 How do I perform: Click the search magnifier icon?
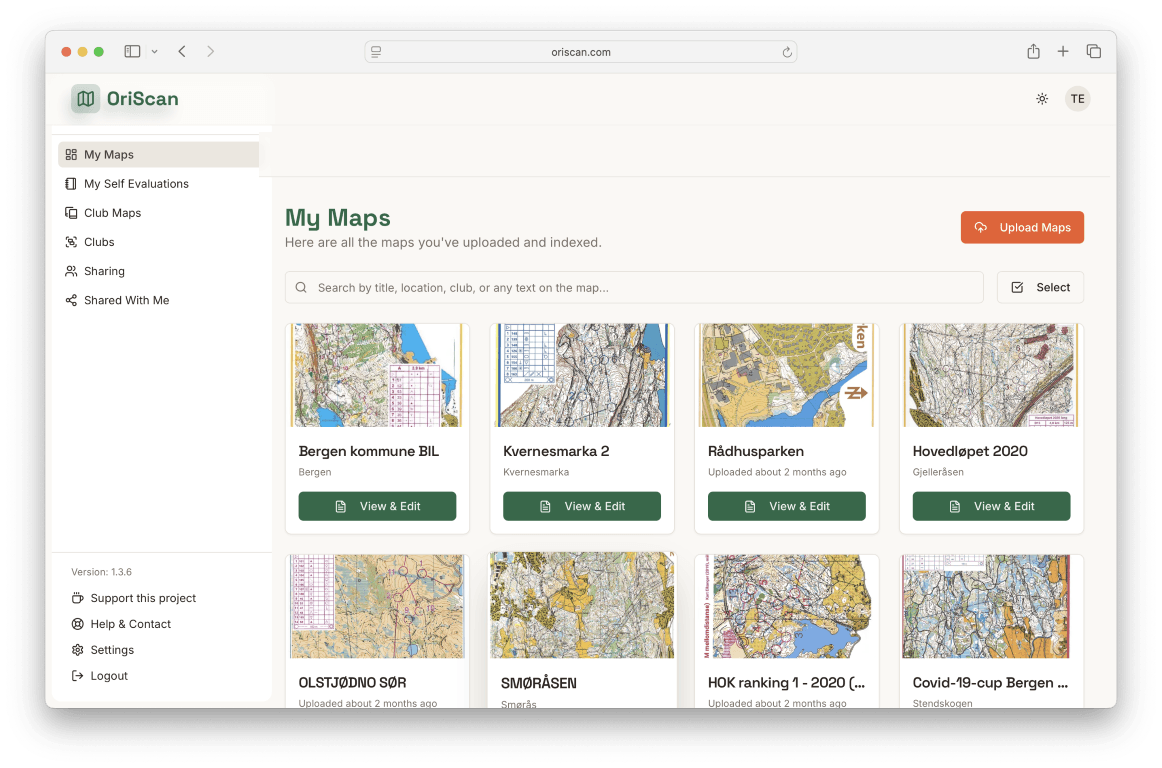click(301, 288)
